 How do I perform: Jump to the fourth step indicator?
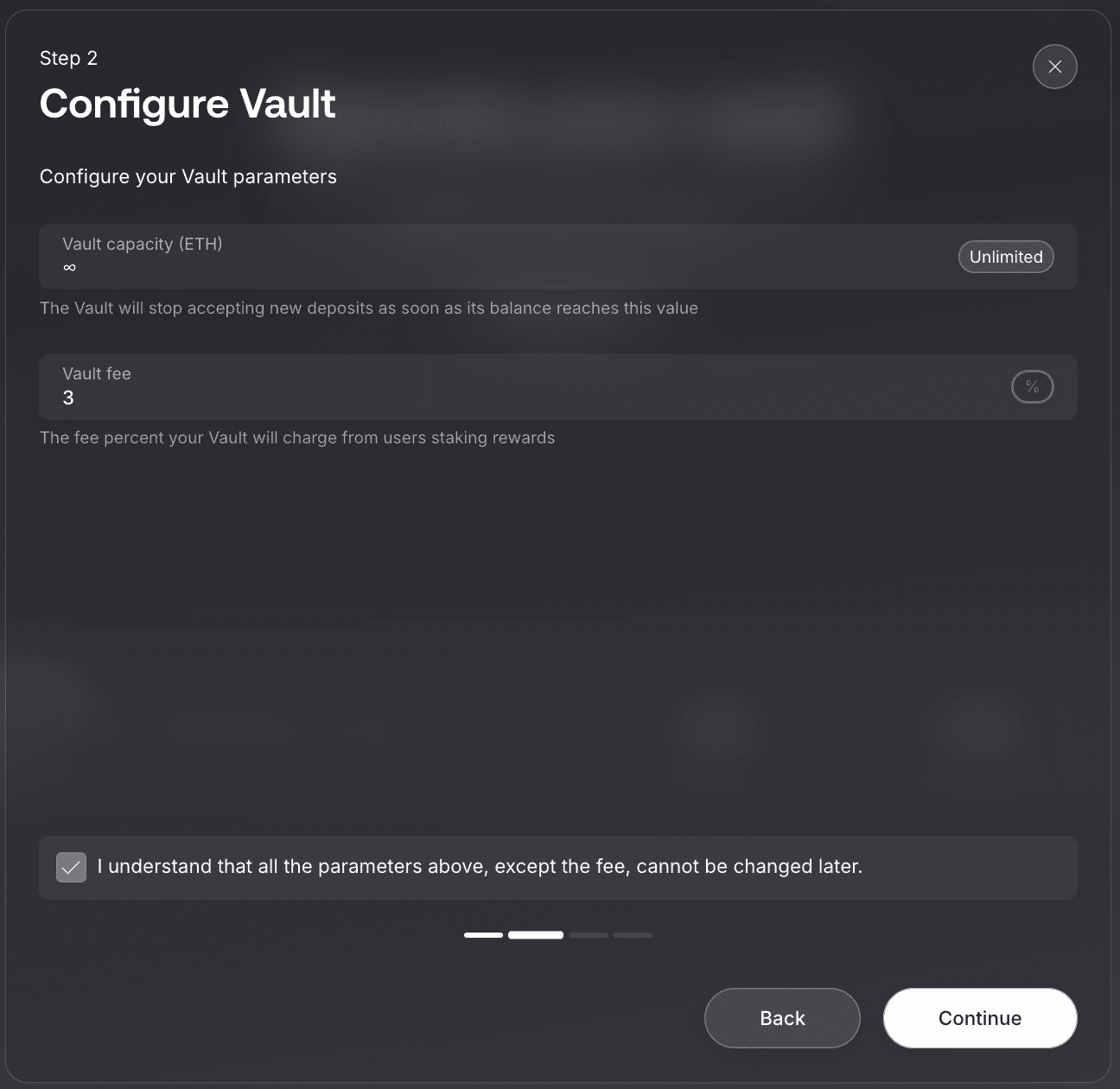point(633,935)
